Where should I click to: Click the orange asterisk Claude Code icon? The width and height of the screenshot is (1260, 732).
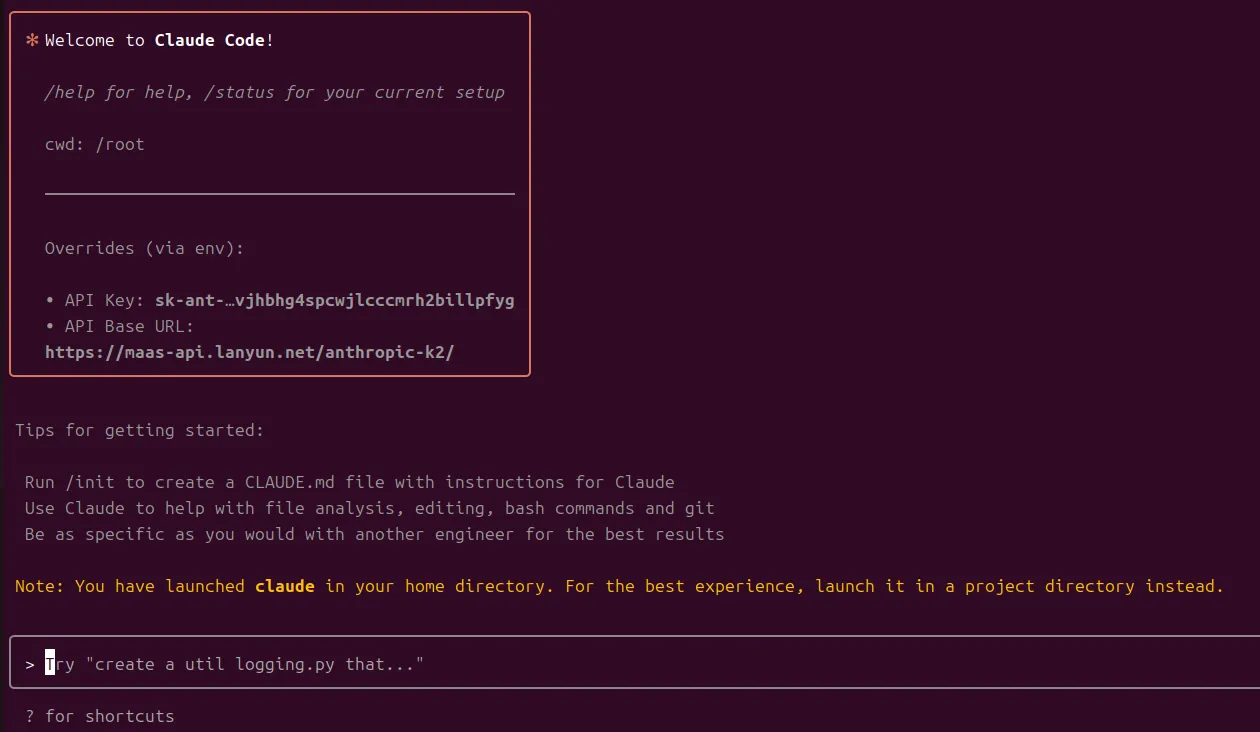point(32,40)
